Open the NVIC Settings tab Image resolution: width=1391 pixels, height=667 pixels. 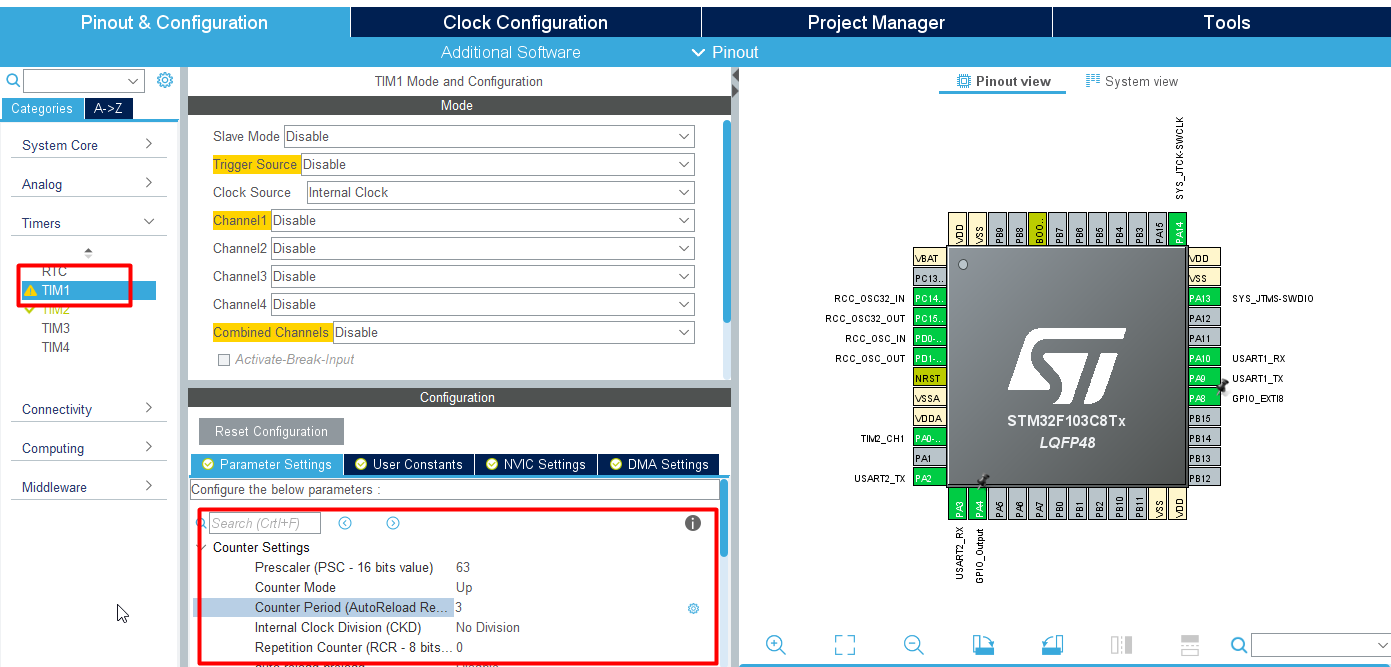click(535, 464)
